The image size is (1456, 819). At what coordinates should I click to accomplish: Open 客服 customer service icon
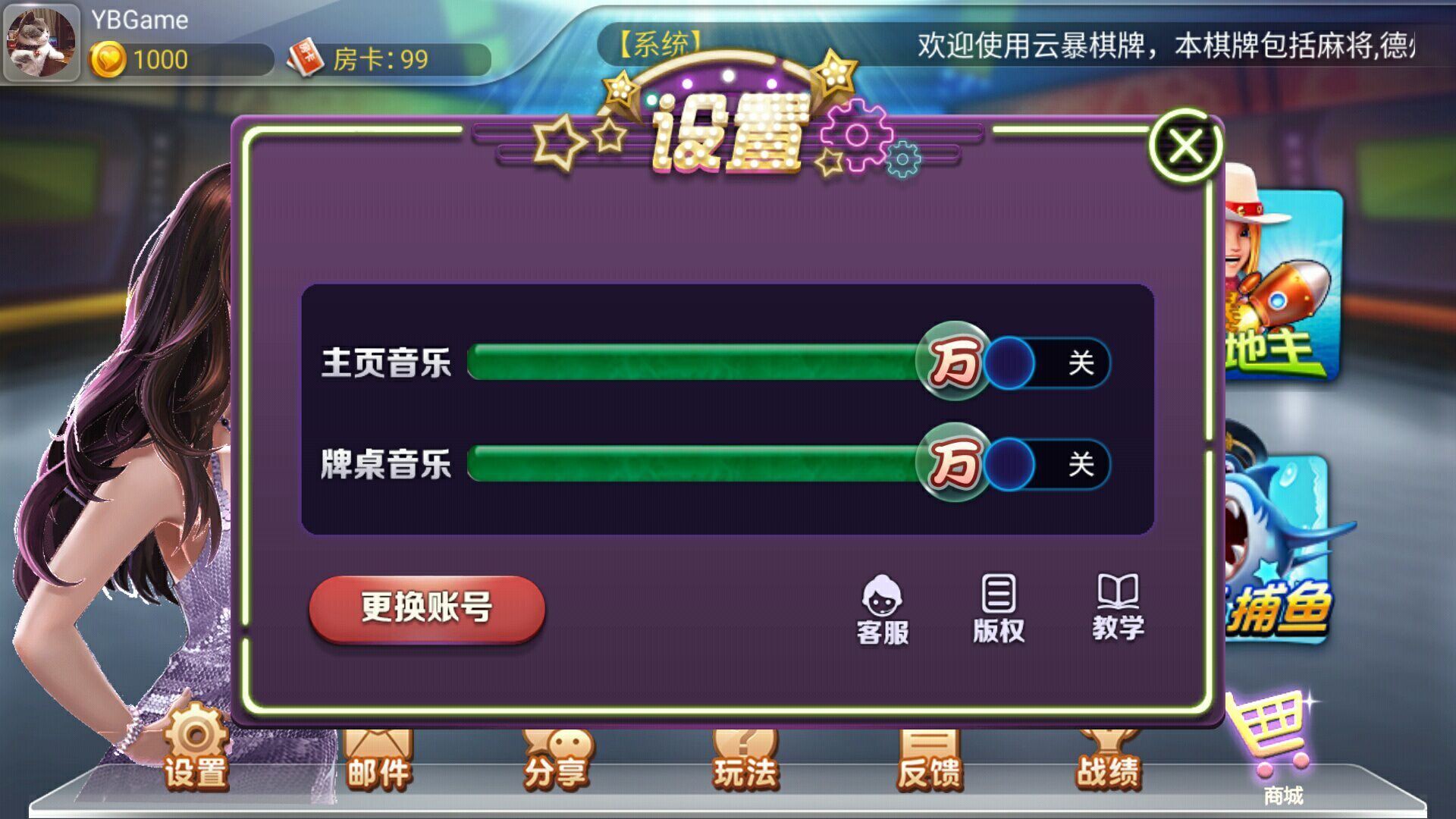pos(882,611)
